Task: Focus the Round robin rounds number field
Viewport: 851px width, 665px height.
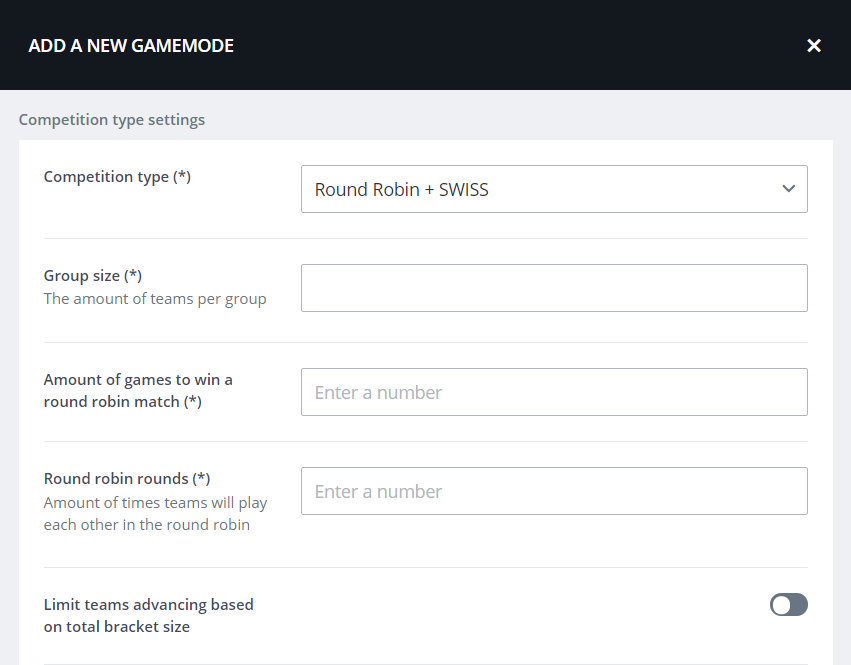Action: coord(553,491)
